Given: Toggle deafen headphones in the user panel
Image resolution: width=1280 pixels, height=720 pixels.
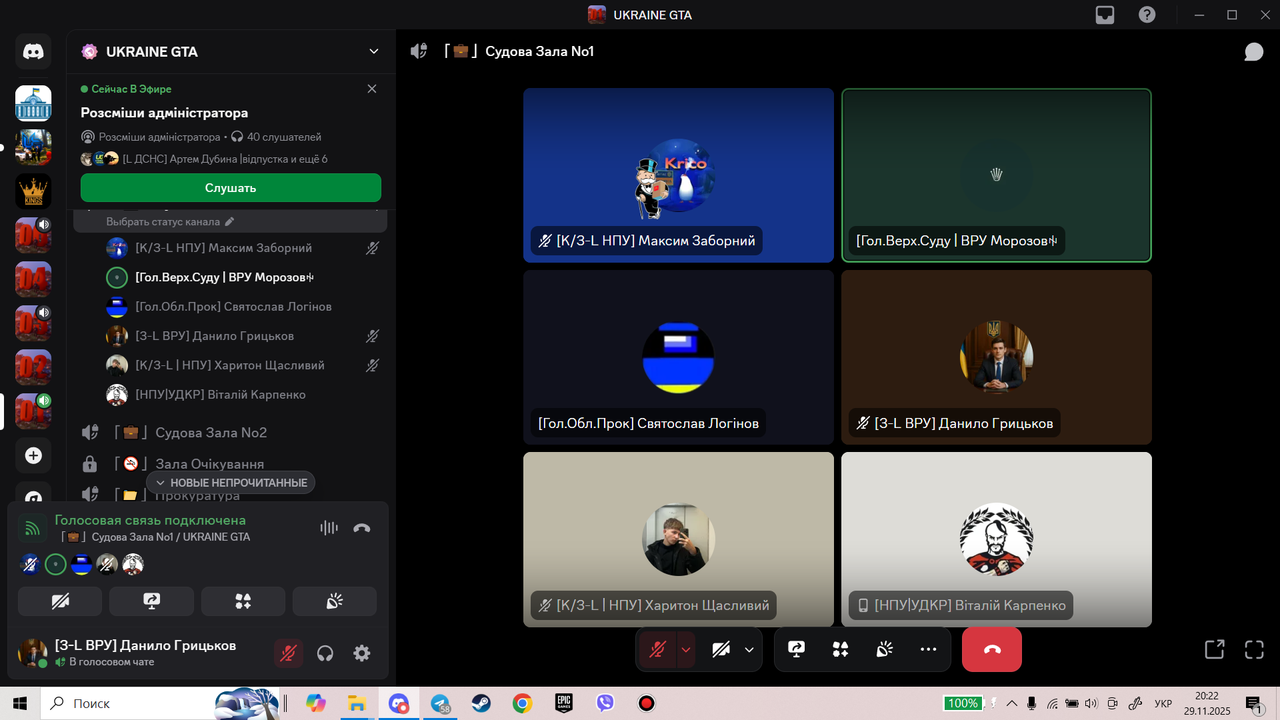Looking at the screenshot, I should point(325,653).
